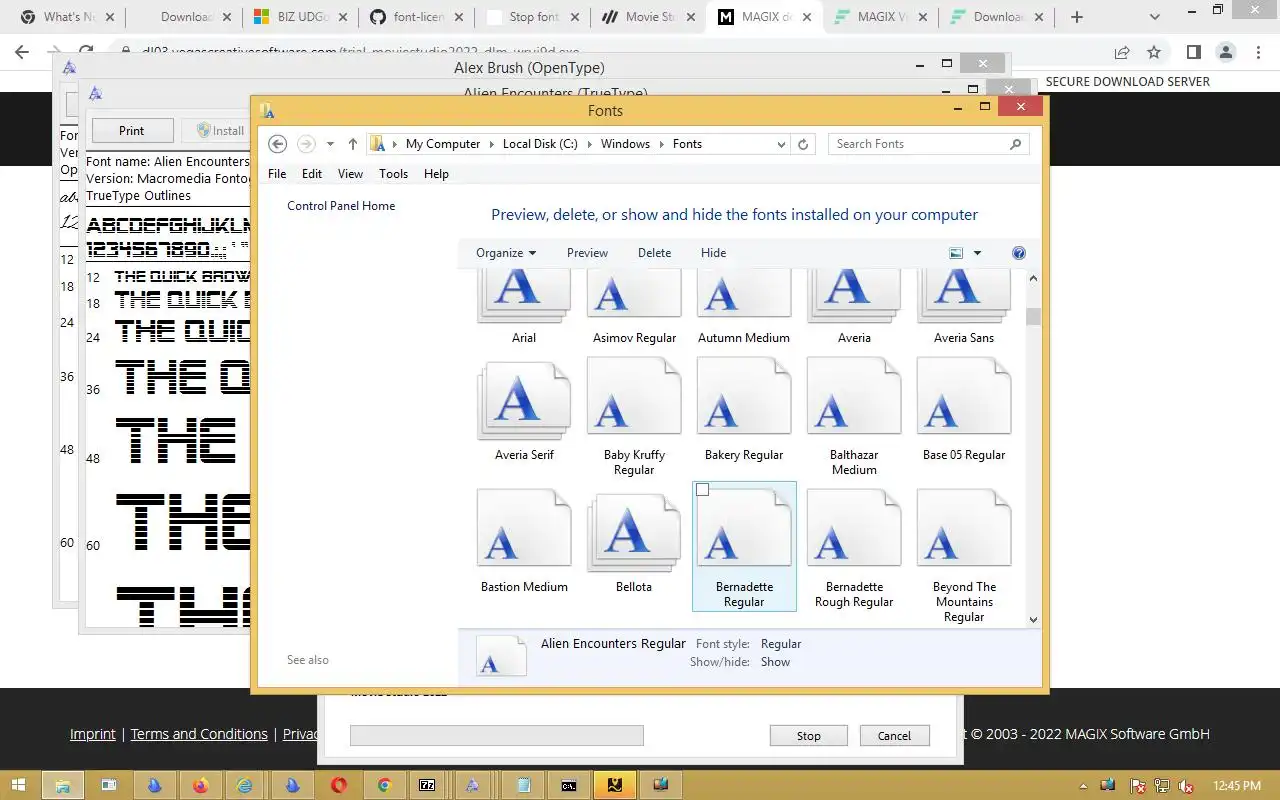Screen dimensions: 1280x800
Task: Open 7-Zip taskbar icon
Action: coord(427,786)
